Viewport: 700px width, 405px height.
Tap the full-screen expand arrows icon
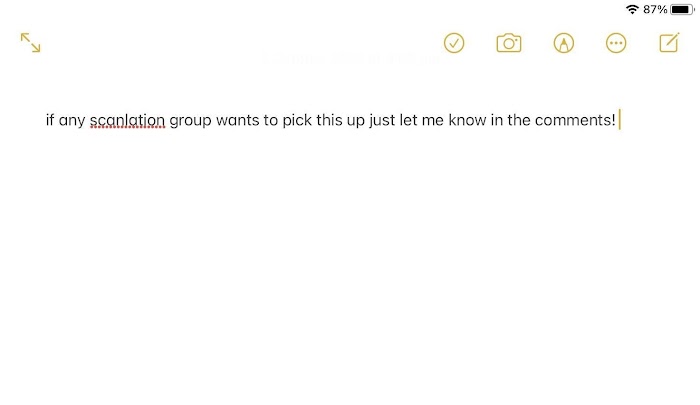click(31, 43)
